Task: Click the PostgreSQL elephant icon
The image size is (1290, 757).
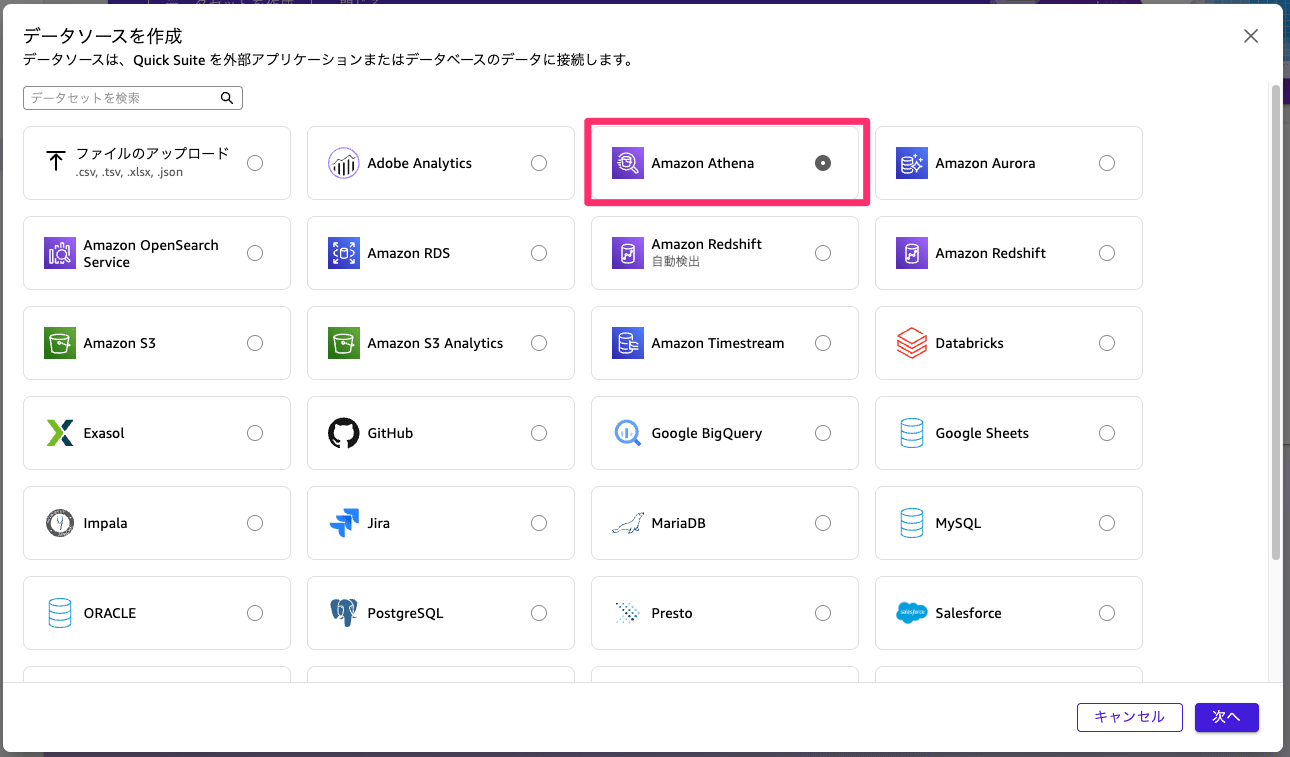Action: click(343, 613)
